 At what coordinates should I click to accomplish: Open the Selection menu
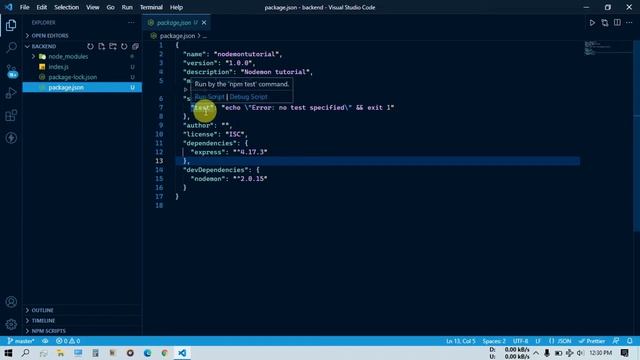tap(67, 7)
